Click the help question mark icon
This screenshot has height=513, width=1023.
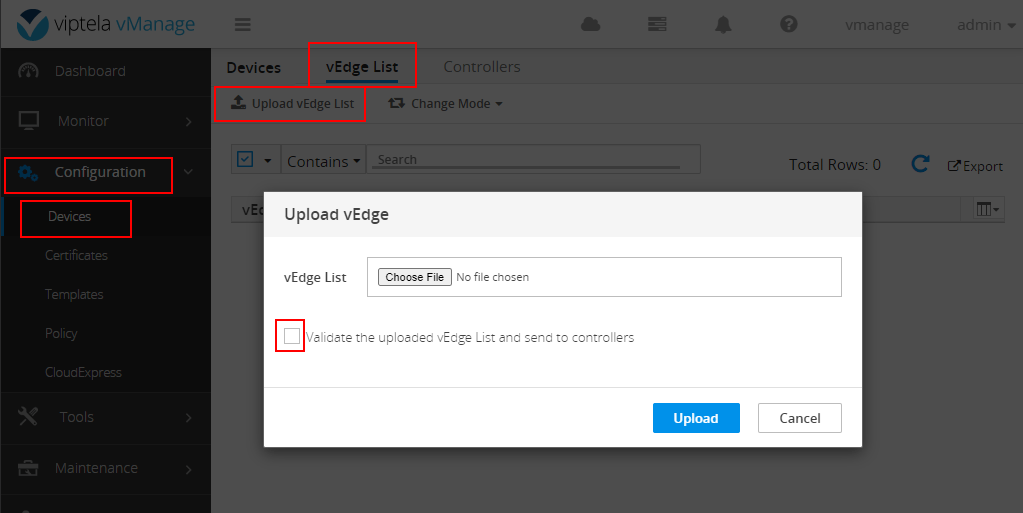coord(788,25)
